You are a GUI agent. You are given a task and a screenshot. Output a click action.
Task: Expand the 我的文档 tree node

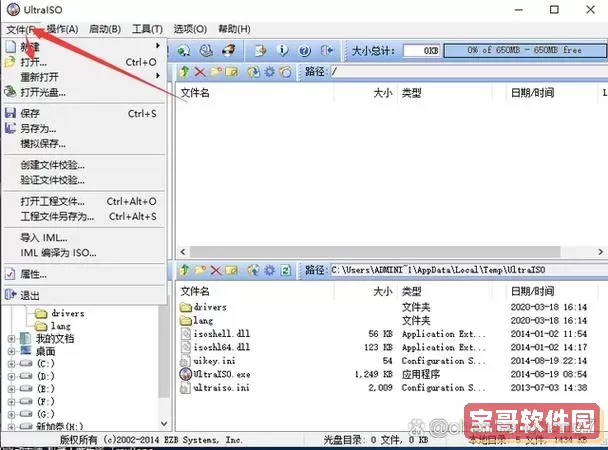tap(12, 339)
